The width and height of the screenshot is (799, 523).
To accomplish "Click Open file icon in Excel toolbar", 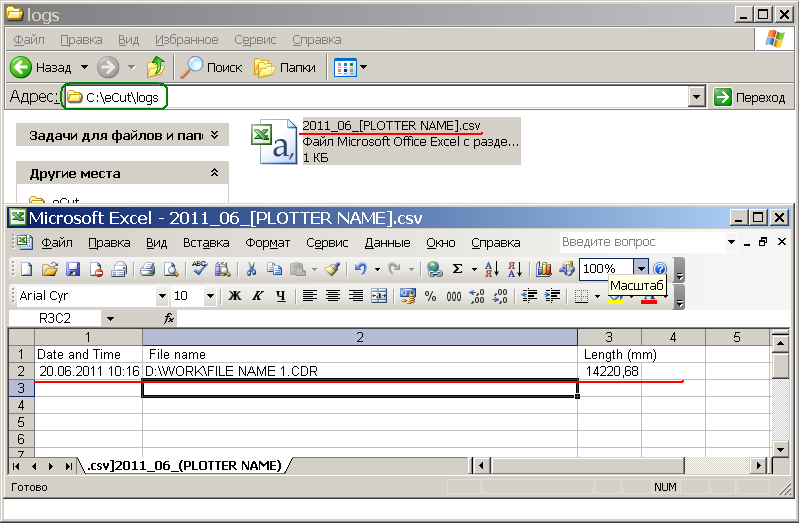I will (49, 269).
